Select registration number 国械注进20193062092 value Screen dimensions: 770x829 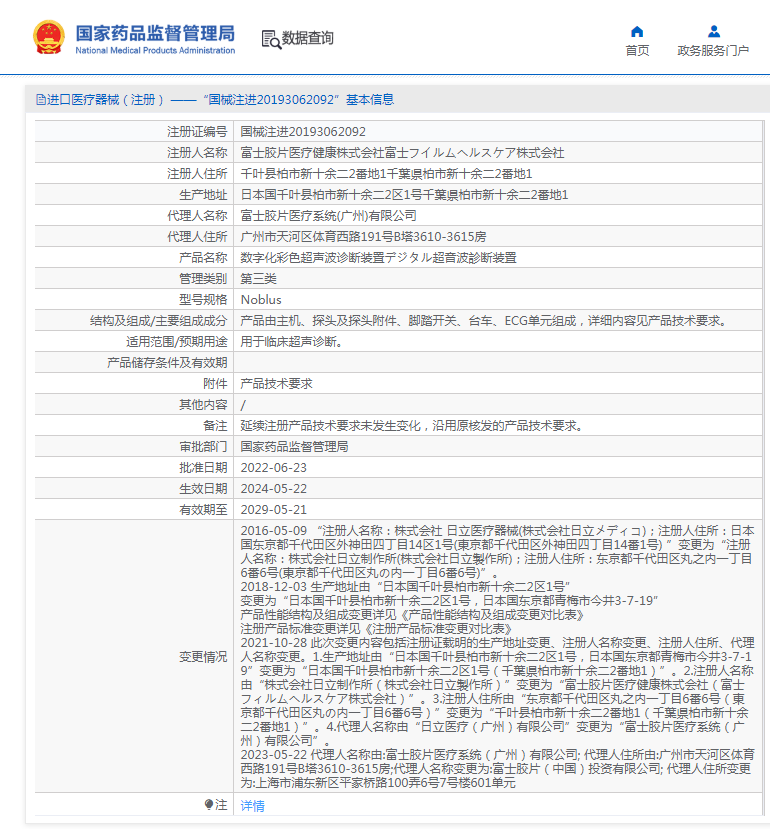(303, 132)
